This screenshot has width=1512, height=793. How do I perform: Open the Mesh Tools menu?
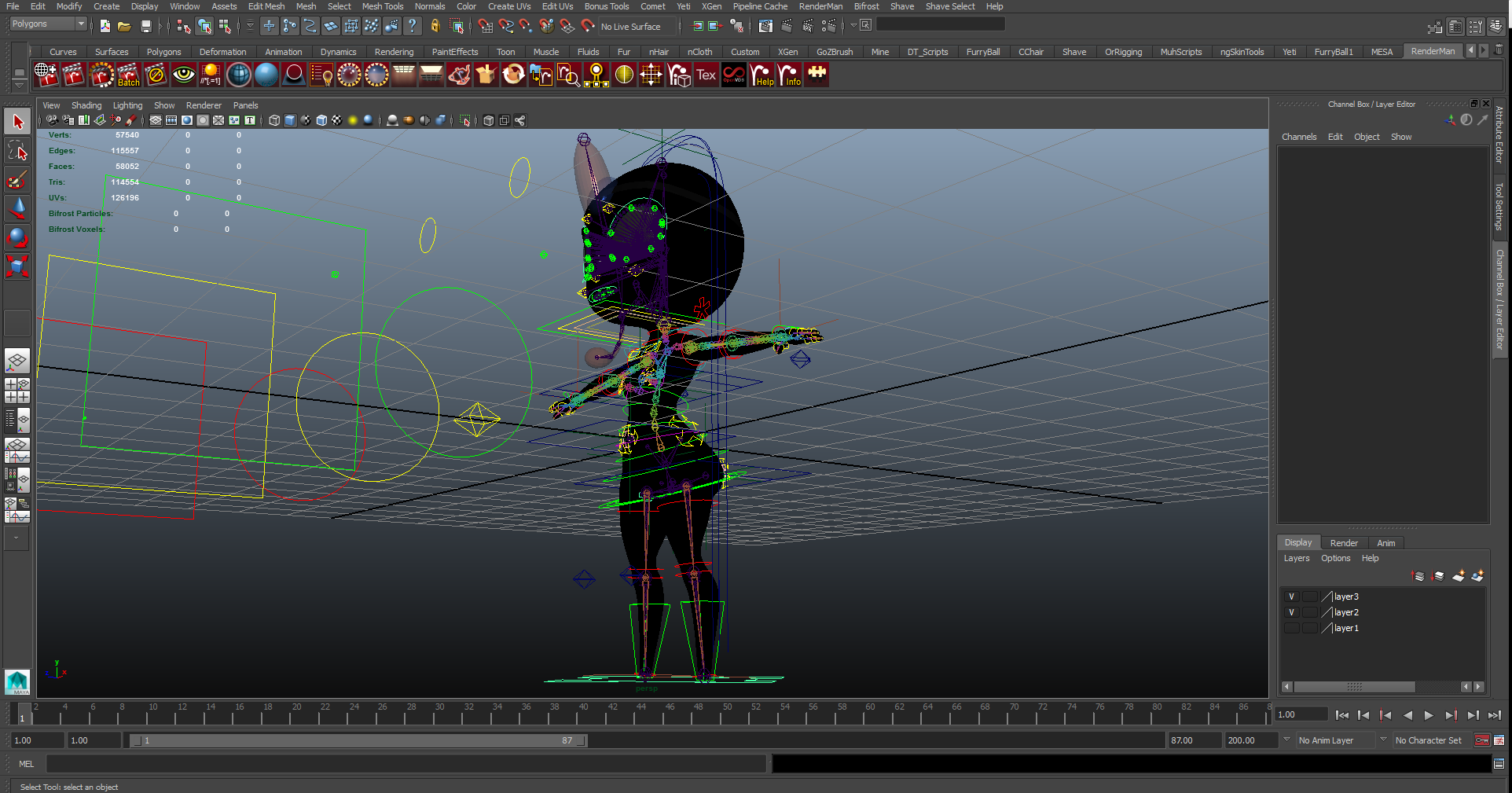(382, 6)
